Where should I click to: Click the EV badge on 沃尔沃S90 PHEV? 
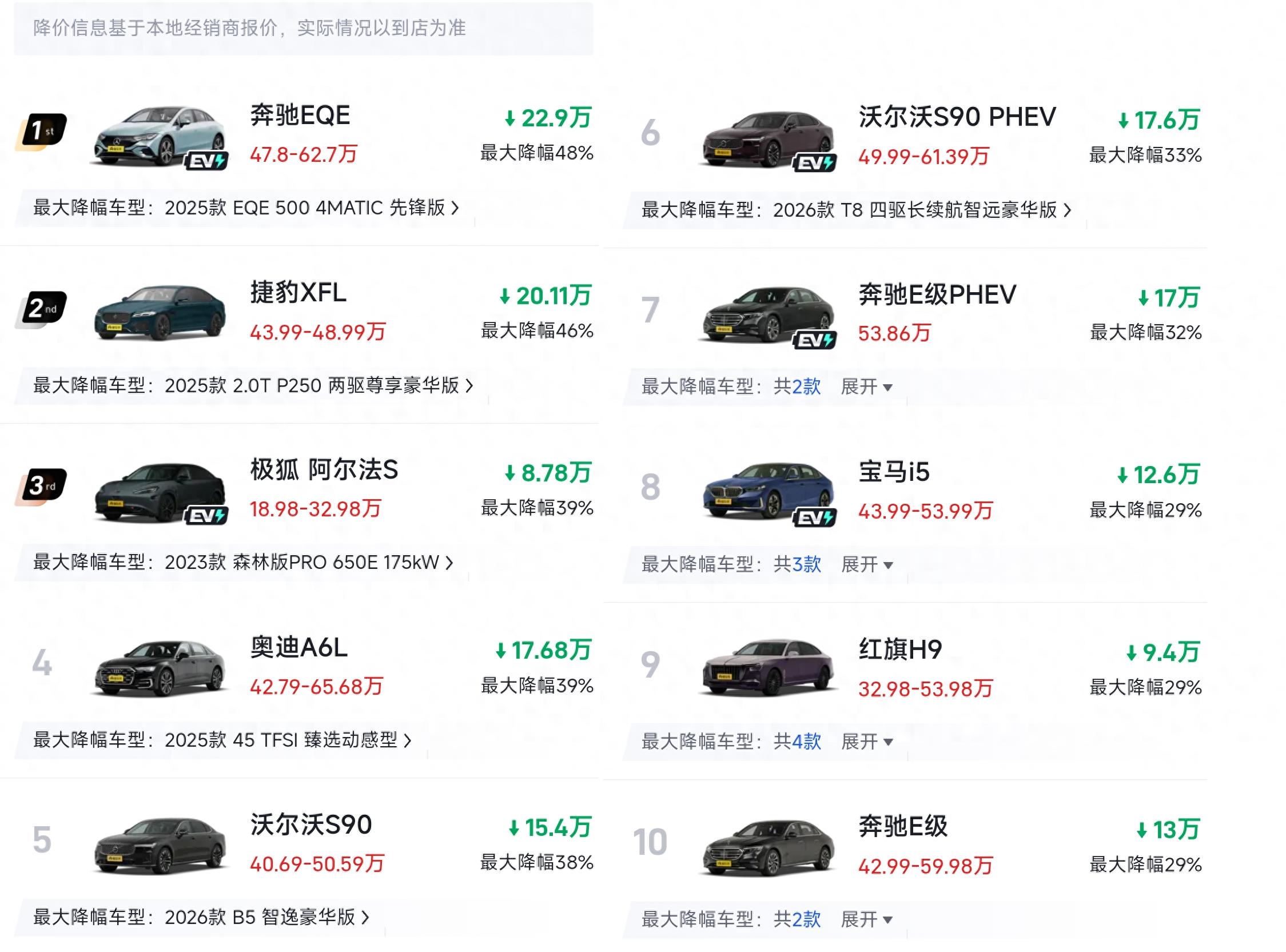(815, 163)
